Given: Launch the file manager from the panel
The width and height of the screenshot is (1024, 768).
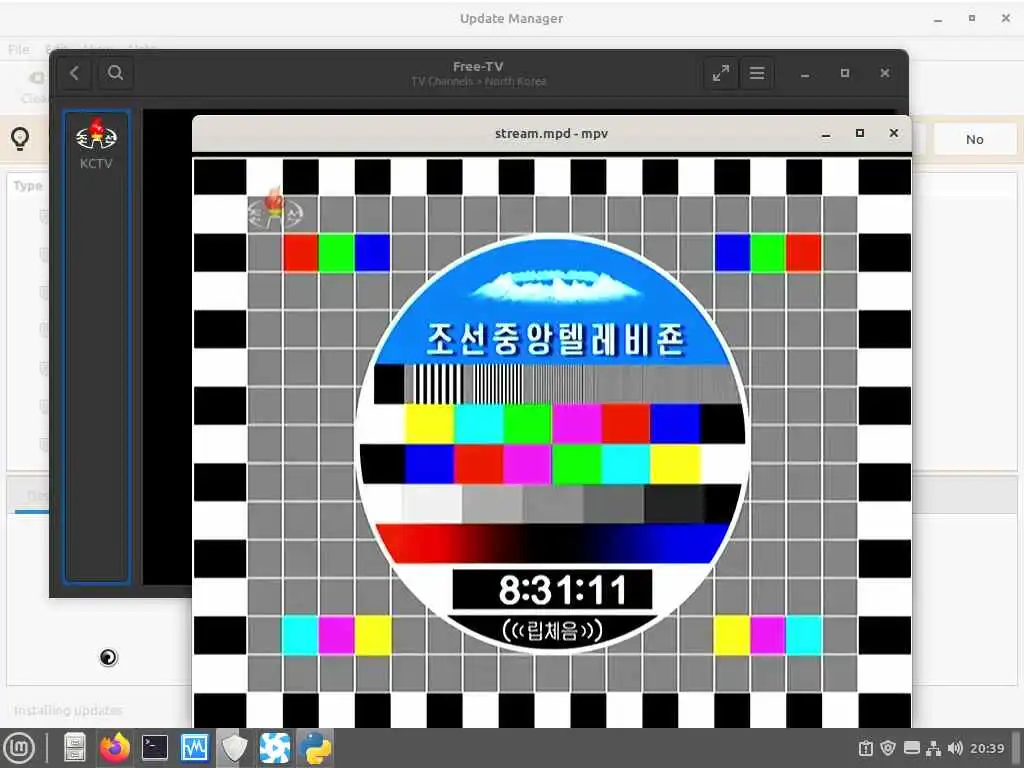Looking at the screenshot, I should (74, 748).
